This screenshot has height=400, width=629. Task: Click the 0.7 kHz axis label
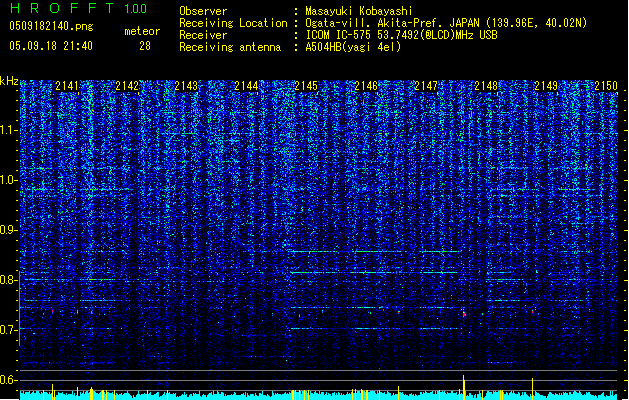tap(9, 330)
